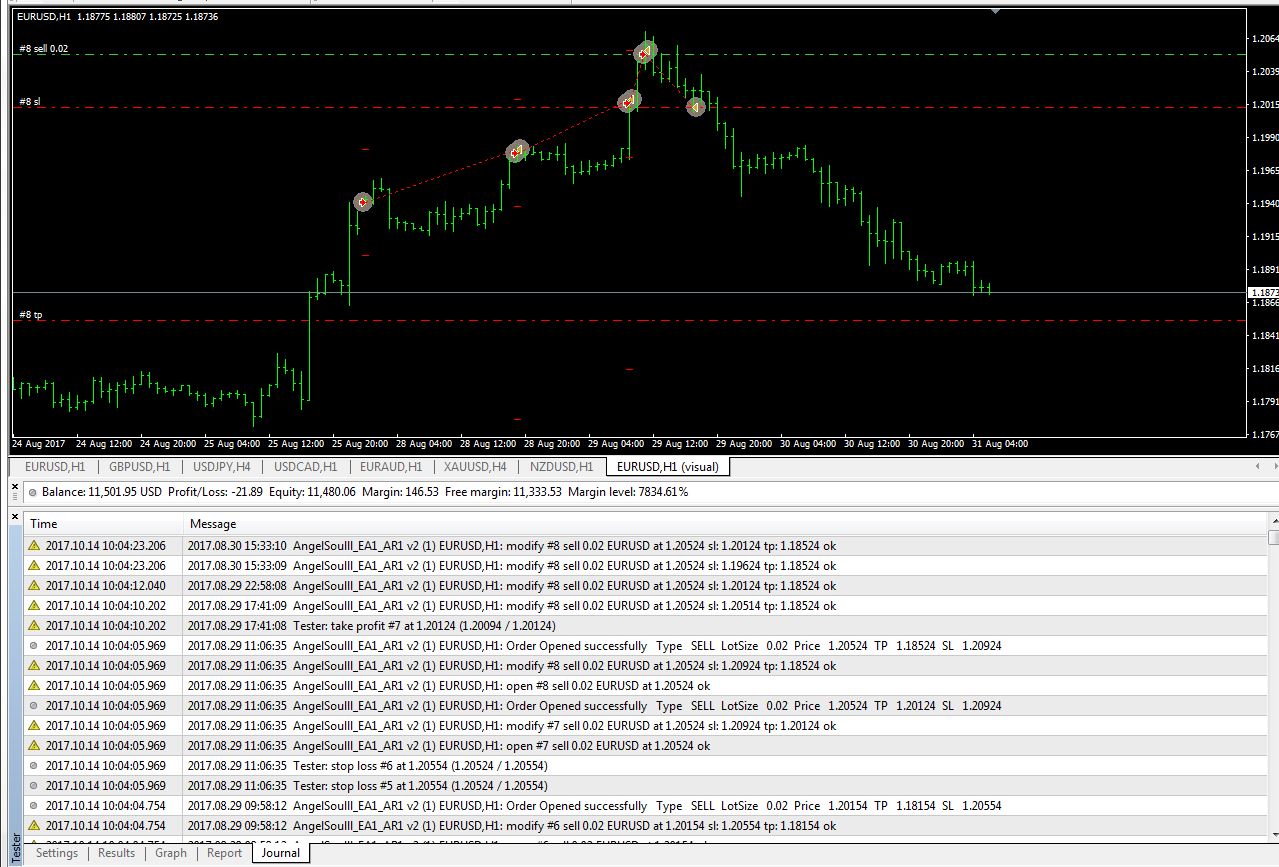Select the USDJPY,H4 chart tab
The height and width of the screenshot is (867, 1279).
click(x=222, y=466)
